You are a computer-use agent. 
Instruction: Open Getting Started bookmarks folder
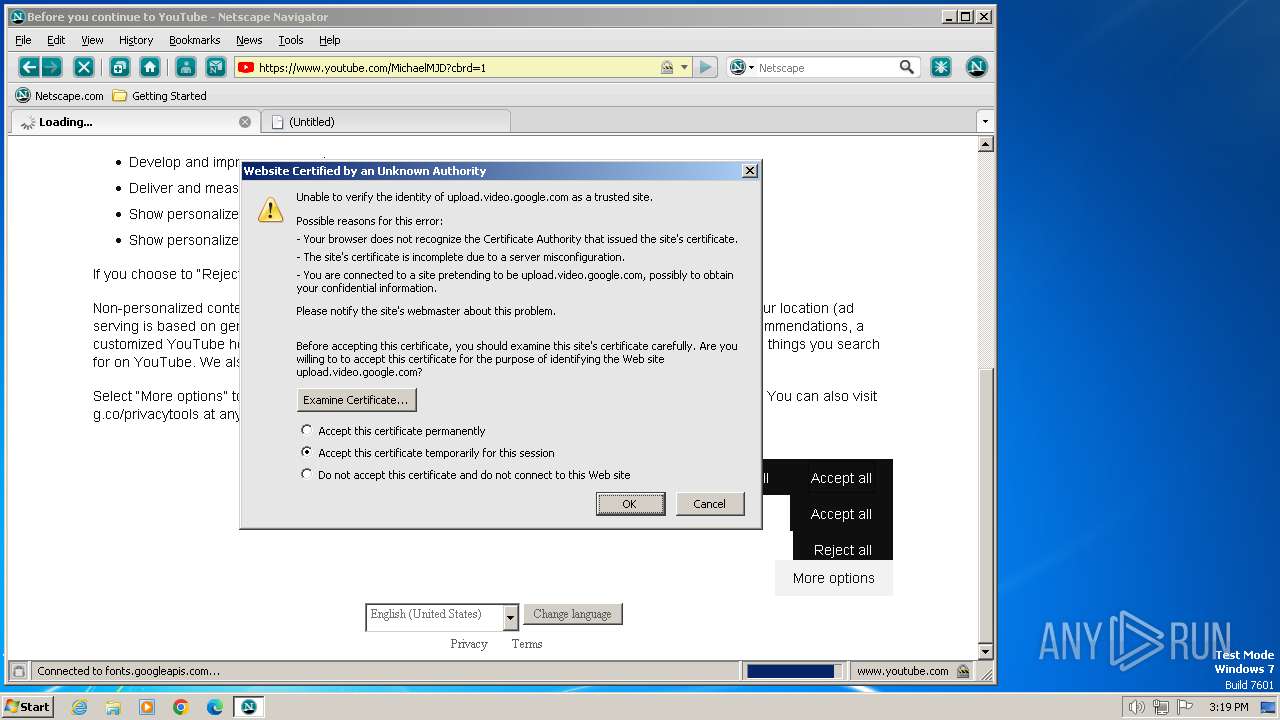(x=160, y=96)
